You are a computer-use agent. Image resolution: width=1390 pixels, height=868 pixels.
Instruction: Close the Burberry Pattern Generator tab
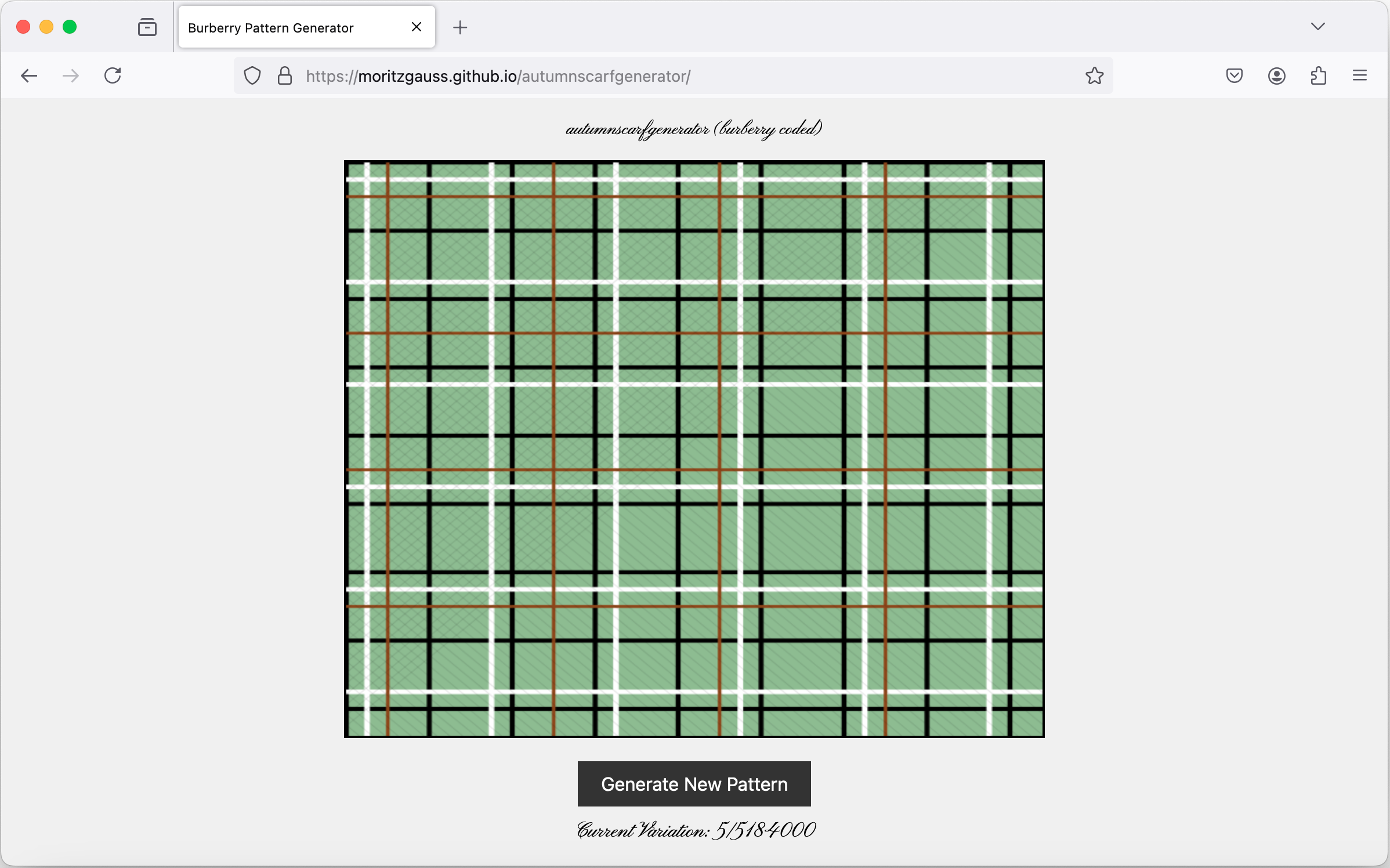click(x=417, y=27)
